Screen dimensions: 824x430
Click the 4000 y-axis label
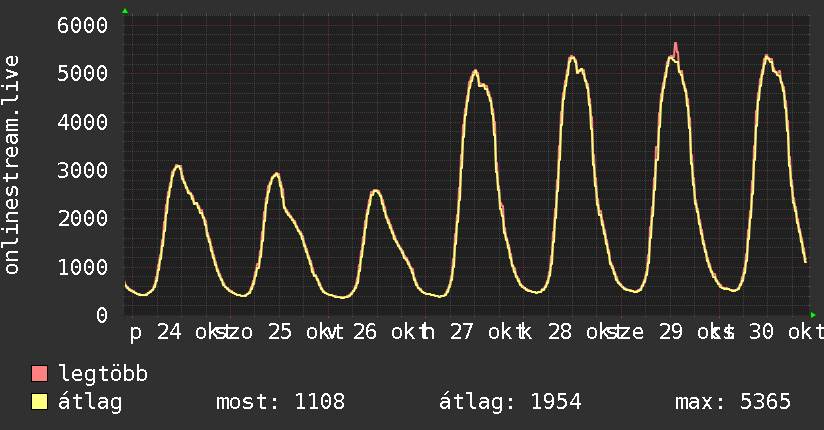pyautogui.click(x=83, y=122)
